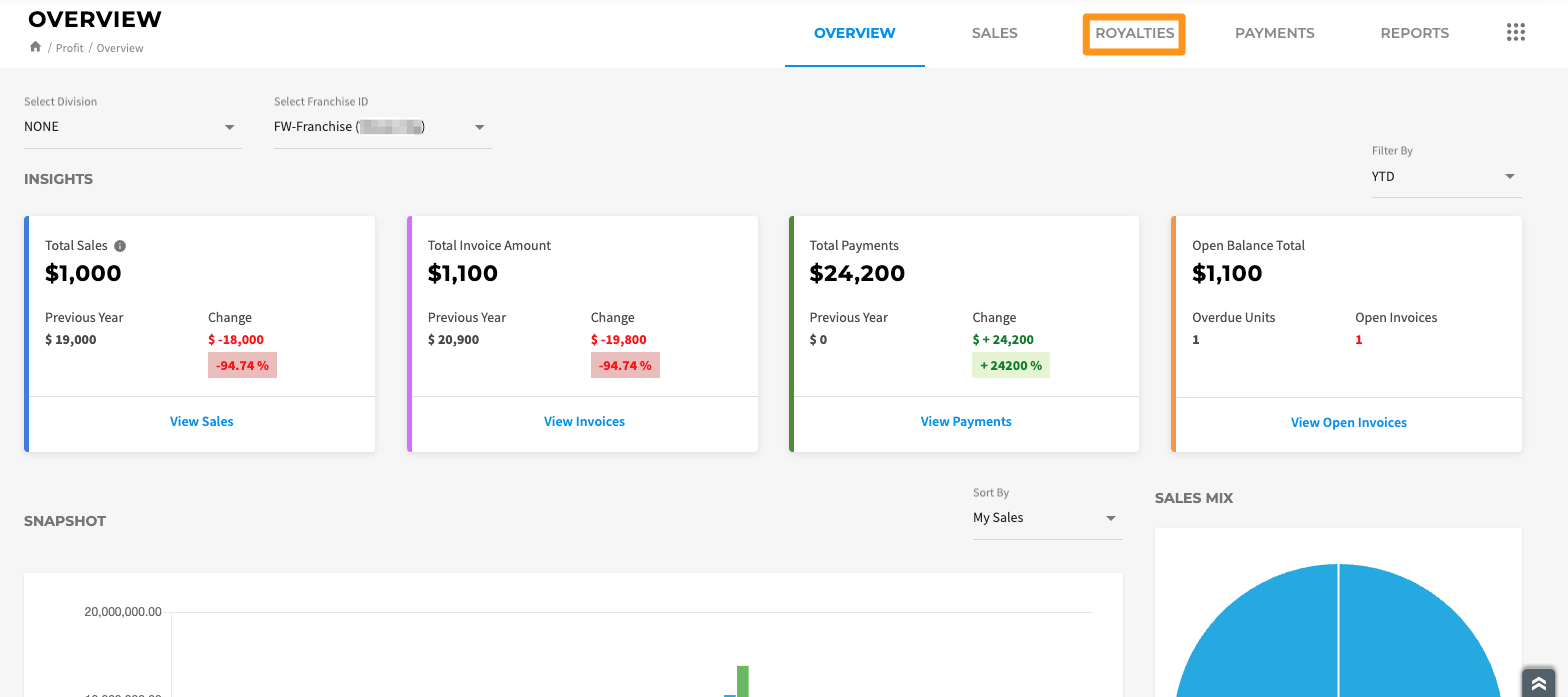Click the View Sales link
Viewport: 1568px width, 697px height.
click(x=202, y=422)
